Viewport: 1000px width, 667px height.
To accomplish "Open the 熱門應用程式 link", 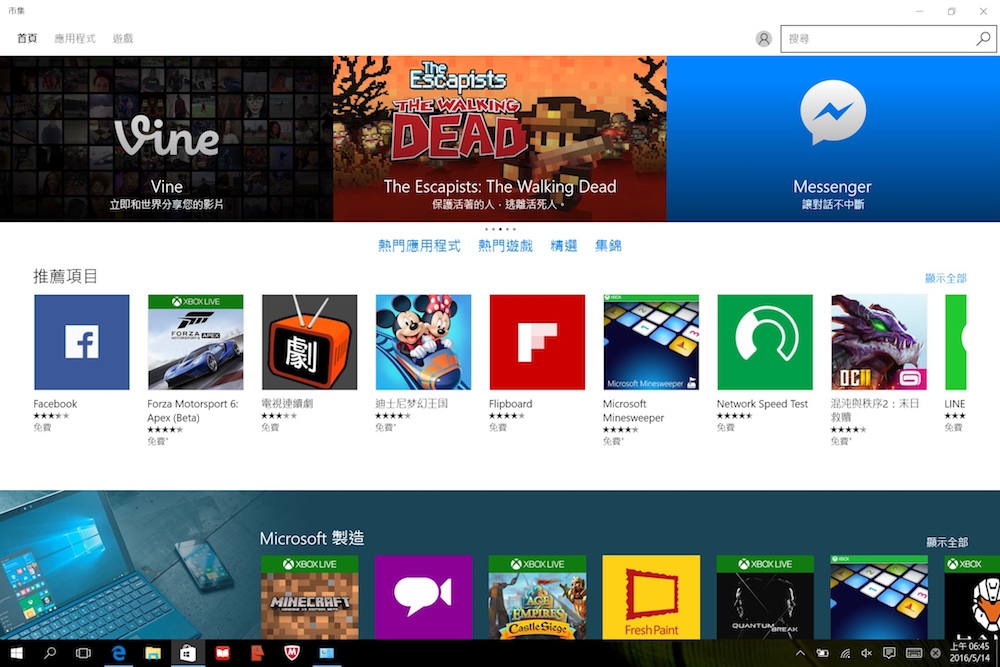I will (419, 246).
